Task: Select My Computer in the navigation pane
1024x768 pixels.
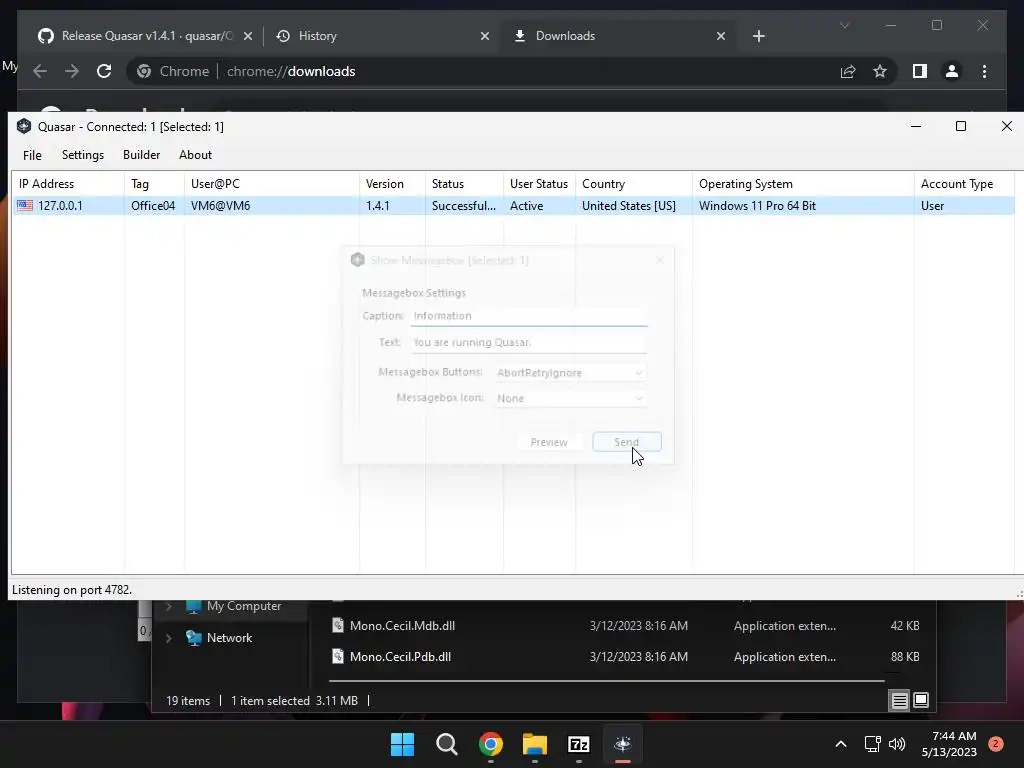Action: click(244, 606)
